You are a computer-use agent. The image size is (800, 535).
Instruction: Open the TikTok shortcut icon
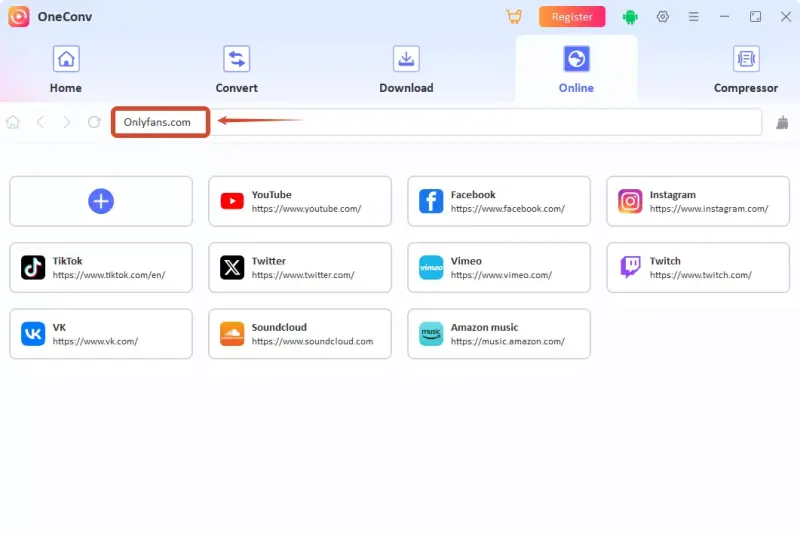(33, 267)
